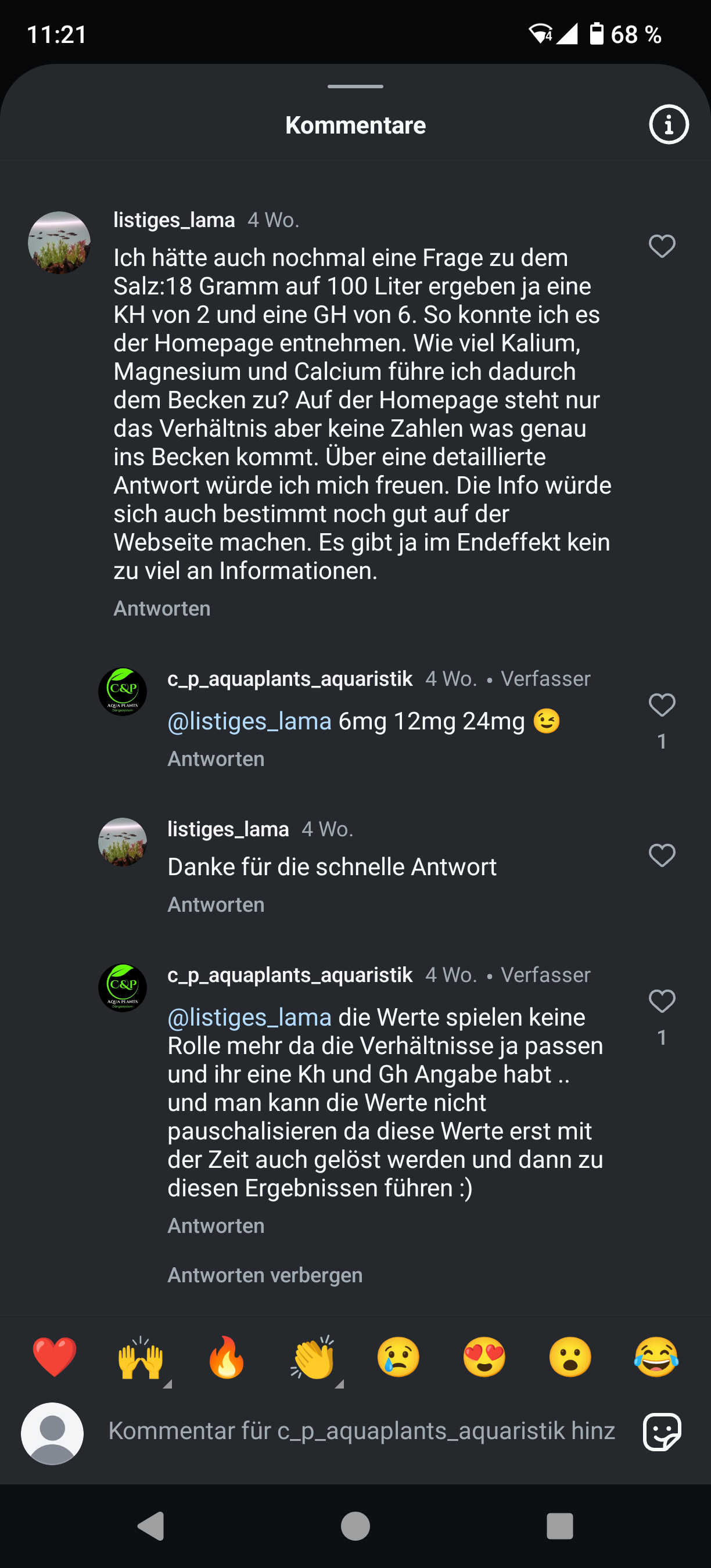
Task: Open the sticker/GIF picker icon
Action: [662, 1432]
